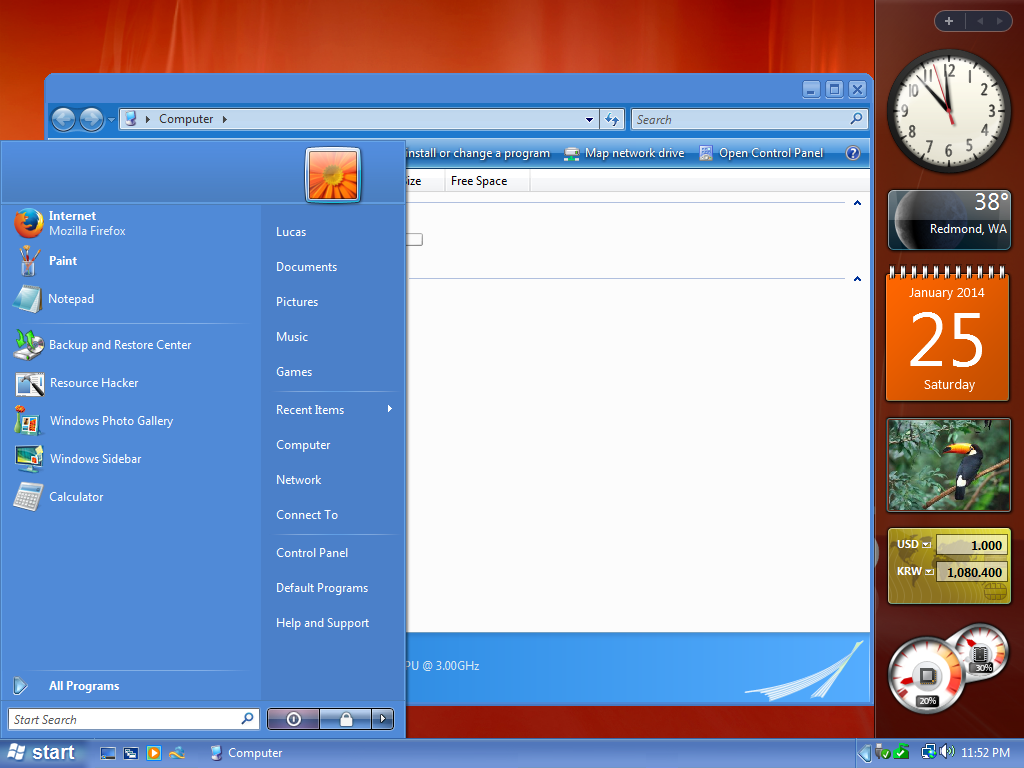Expand Recent Items submenu
Viewport: 1024px width, 768px height.
coord(333,409)
